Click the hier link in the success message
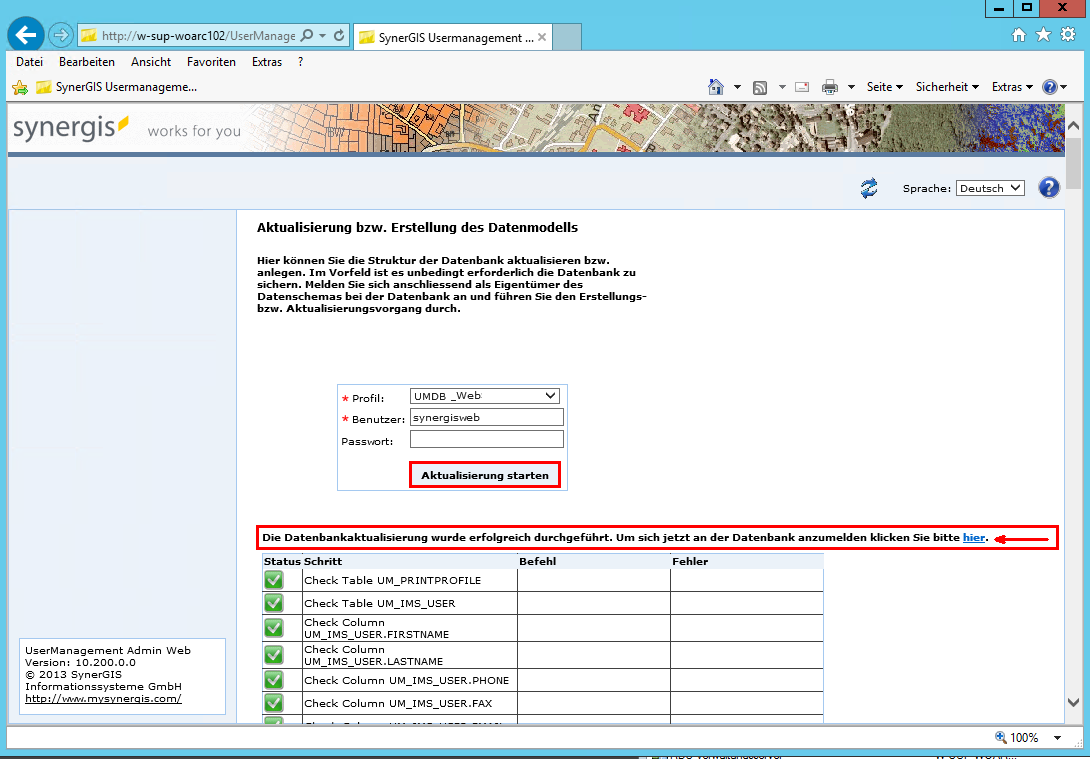Image resolution: width=1090 pixels, height=759 pixels. point(973,537)
